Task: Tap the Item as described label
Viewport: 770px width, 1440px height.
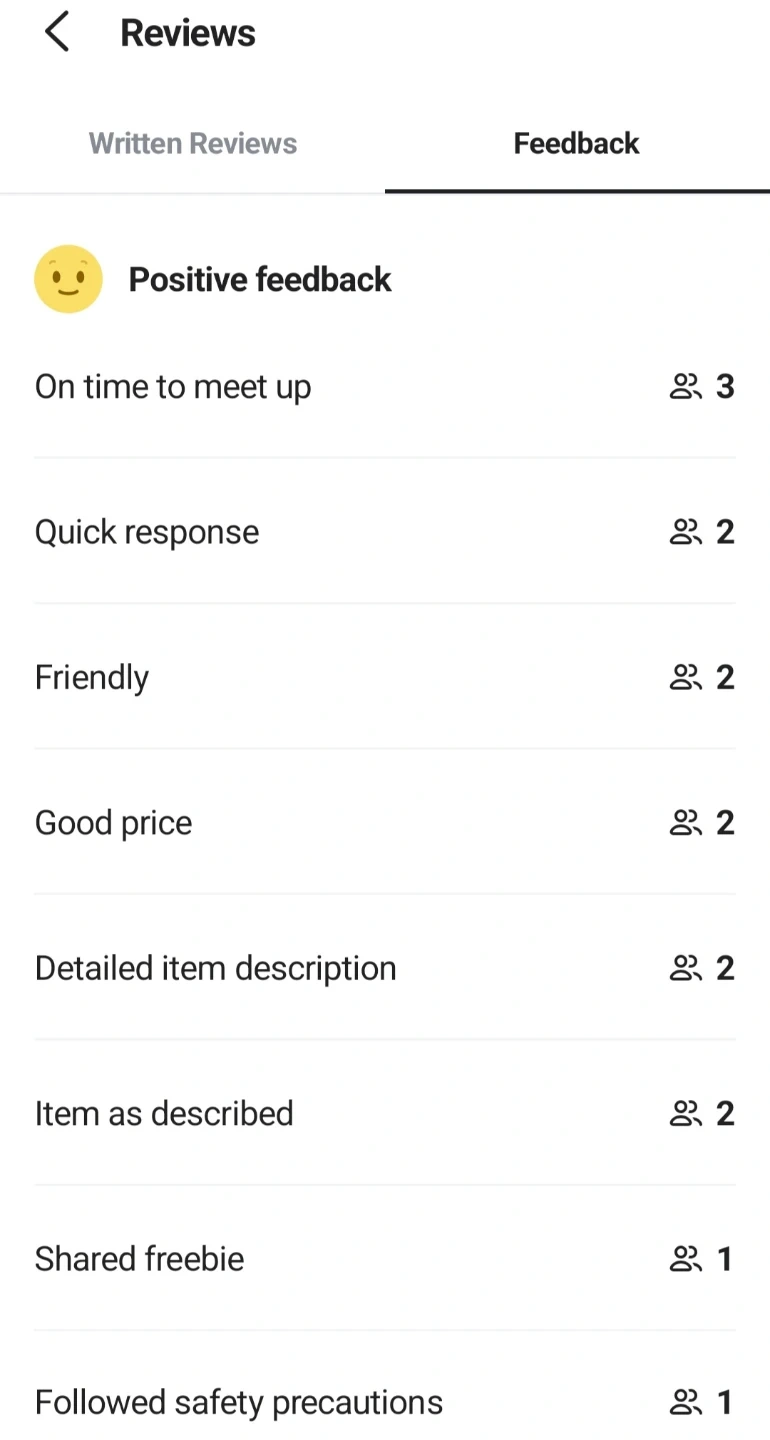Action: pos(164,1114)
